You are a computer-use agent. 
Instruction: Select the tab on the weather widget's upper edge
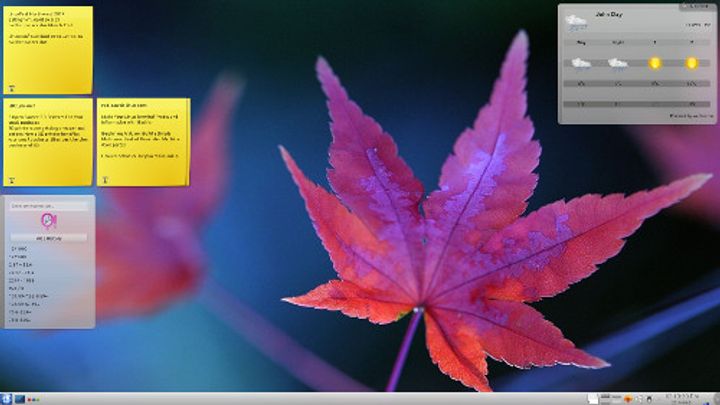point(697,7)
